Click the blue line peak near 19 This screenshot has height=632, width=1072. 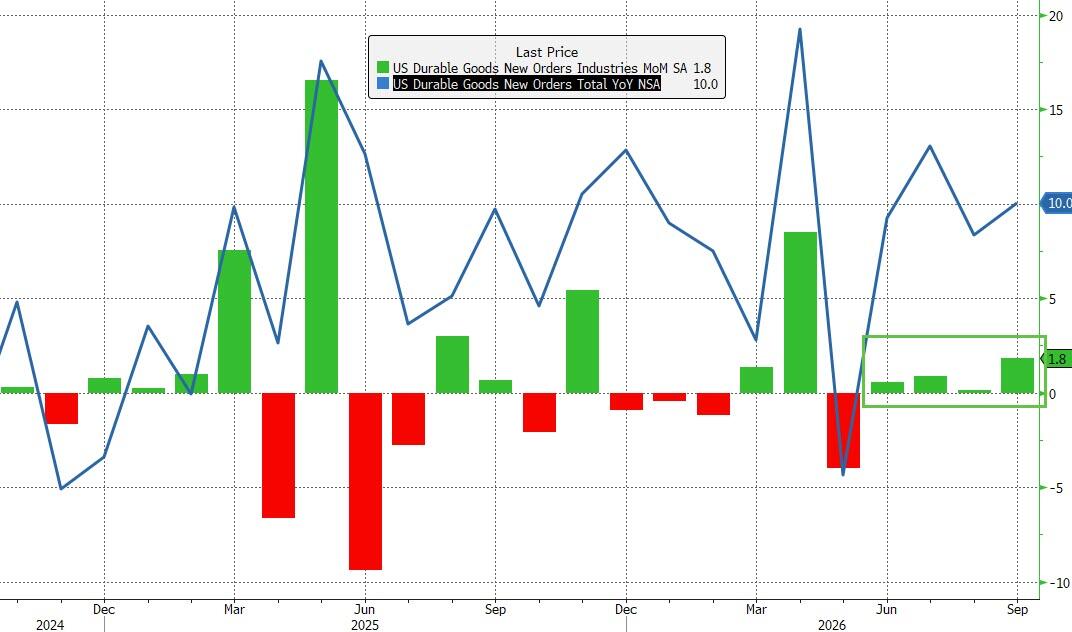point(799,29)
